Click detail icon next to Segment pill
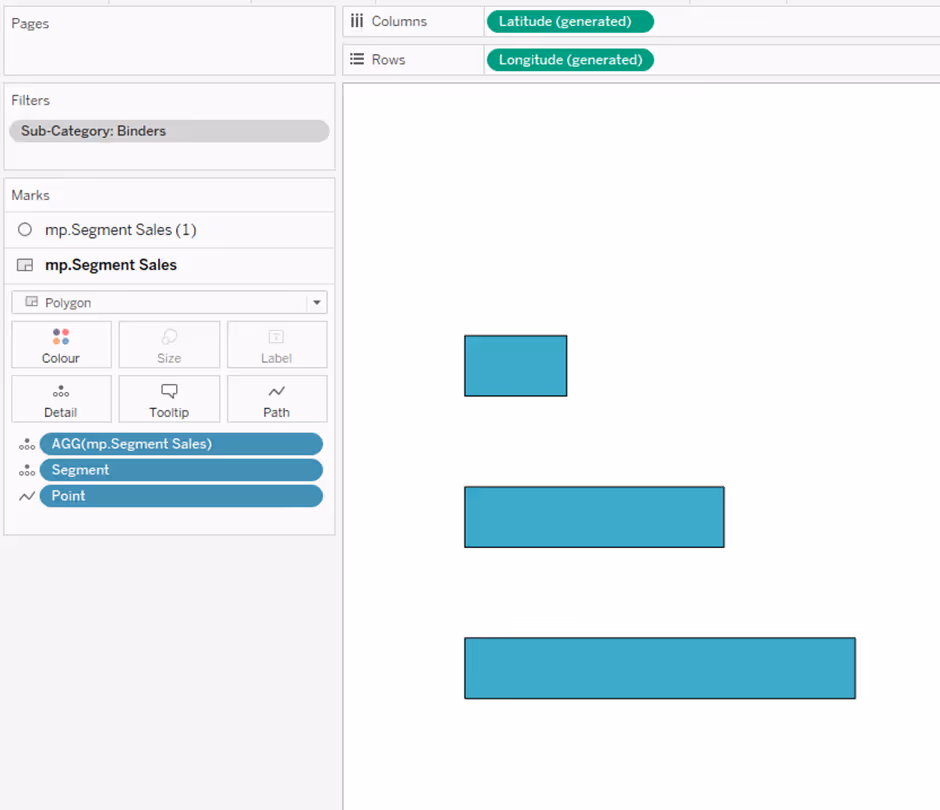Image resolution: width=940 pixels, height=810 pixels. pyautogui.click(x=26, y=471)
